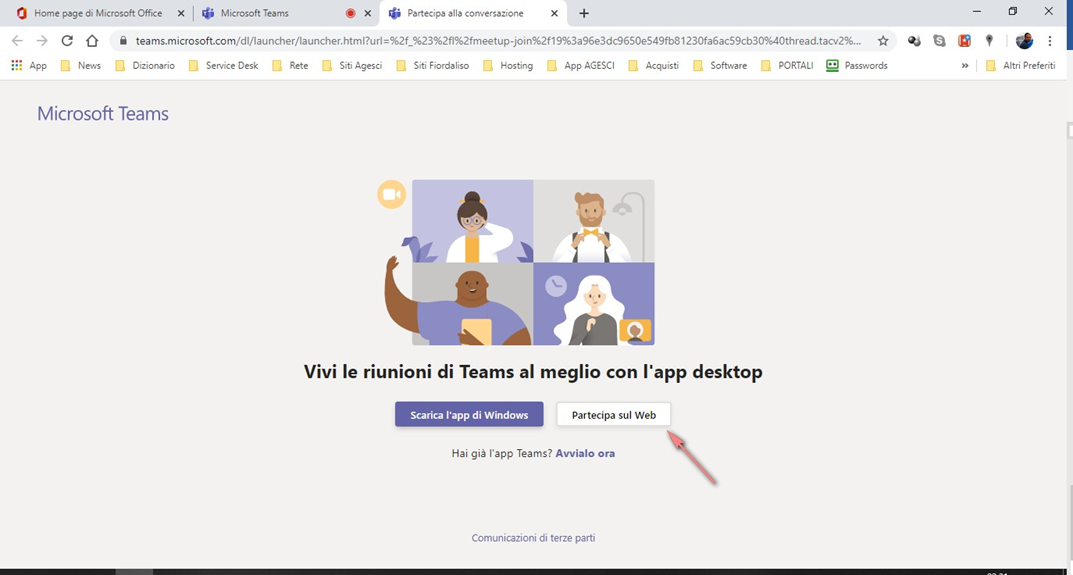Click the Scarica l'app di Windows button
Image resolution: width=1073 pixels, height=575 pixels.
click(469, 414)
